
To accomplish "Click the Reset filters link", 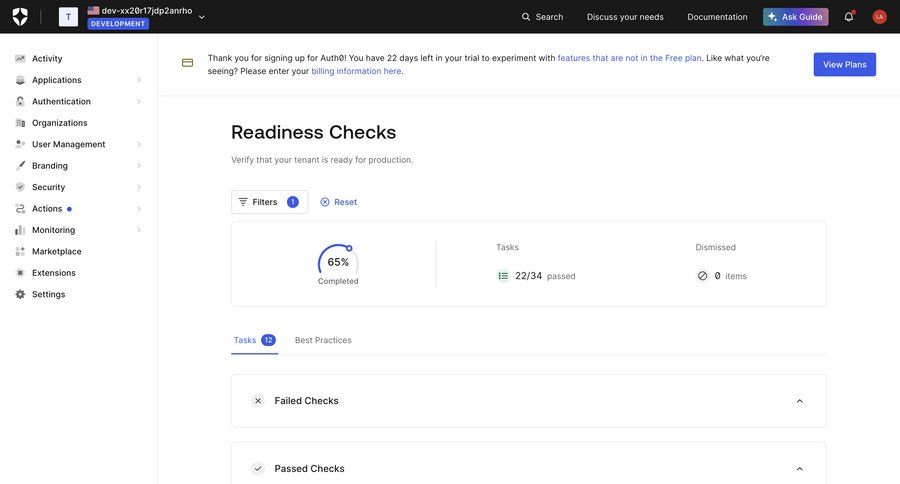I will click(339, 202).
